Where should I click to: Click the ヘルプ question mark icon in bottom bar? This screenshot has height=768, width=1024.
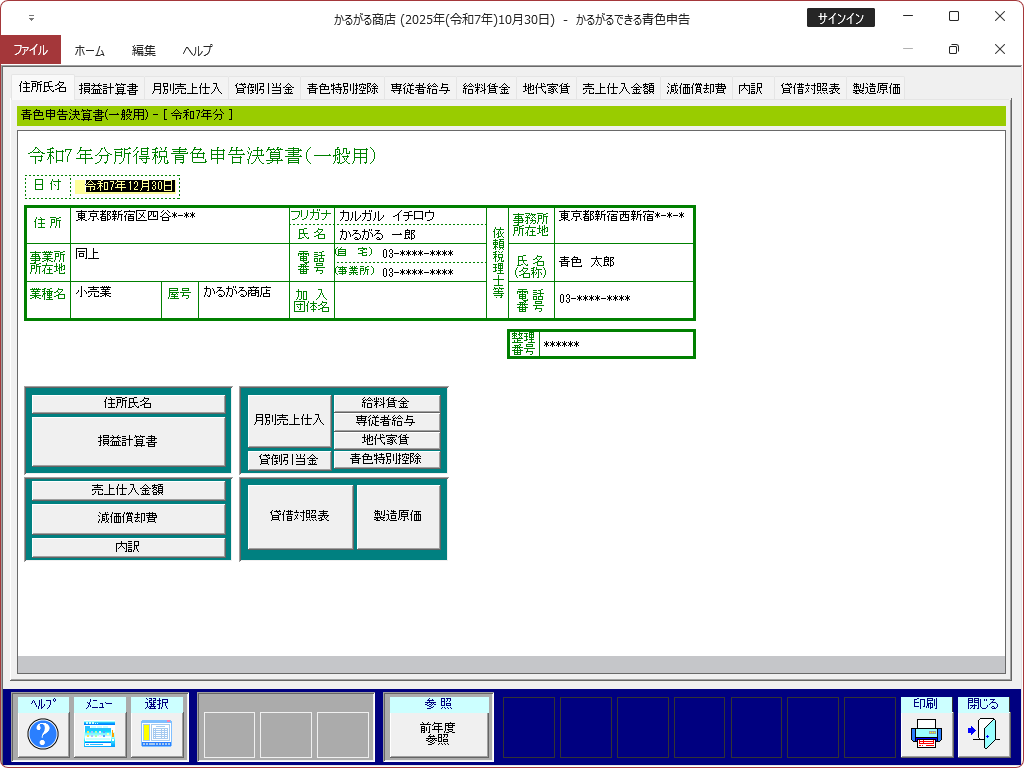point(43,735)
